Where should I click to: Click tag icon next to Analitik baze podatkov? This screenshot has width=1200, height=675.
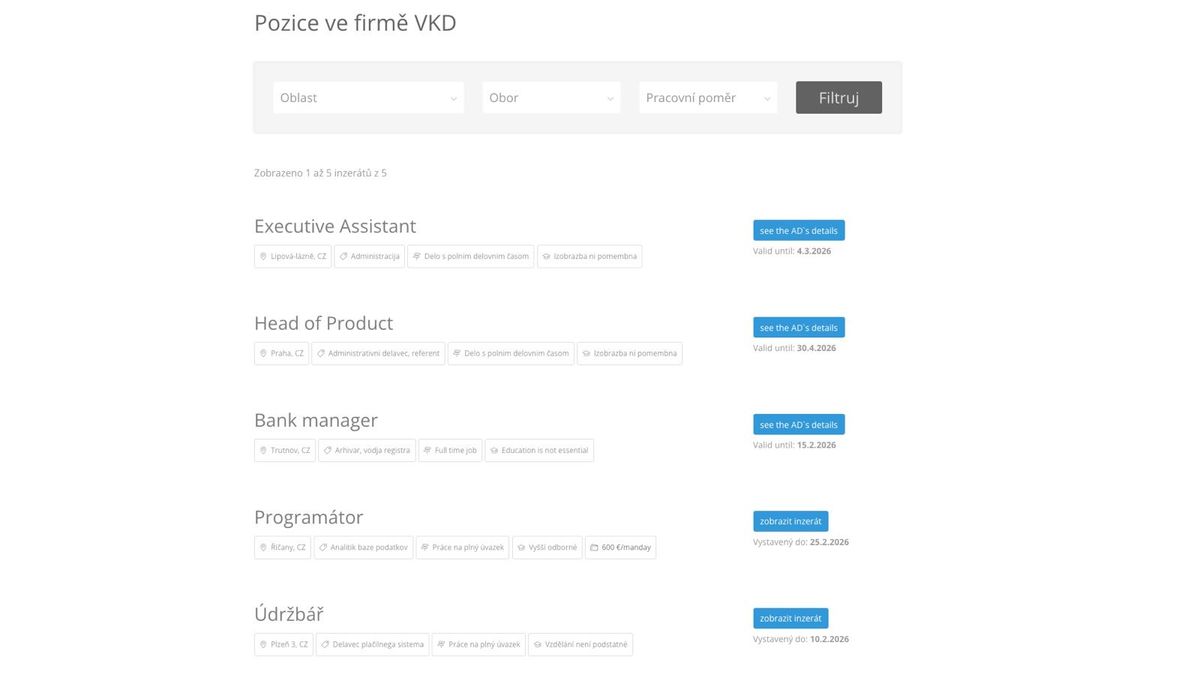[323, 547]
